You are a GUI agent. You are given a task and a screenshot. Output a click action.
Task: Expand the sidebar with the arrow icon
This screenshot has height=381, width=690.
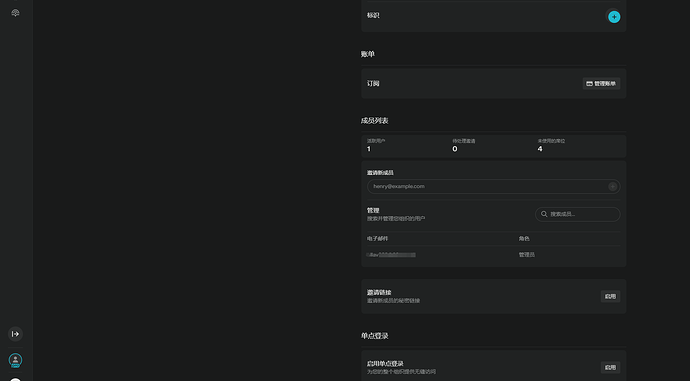(x=15, y=334)
